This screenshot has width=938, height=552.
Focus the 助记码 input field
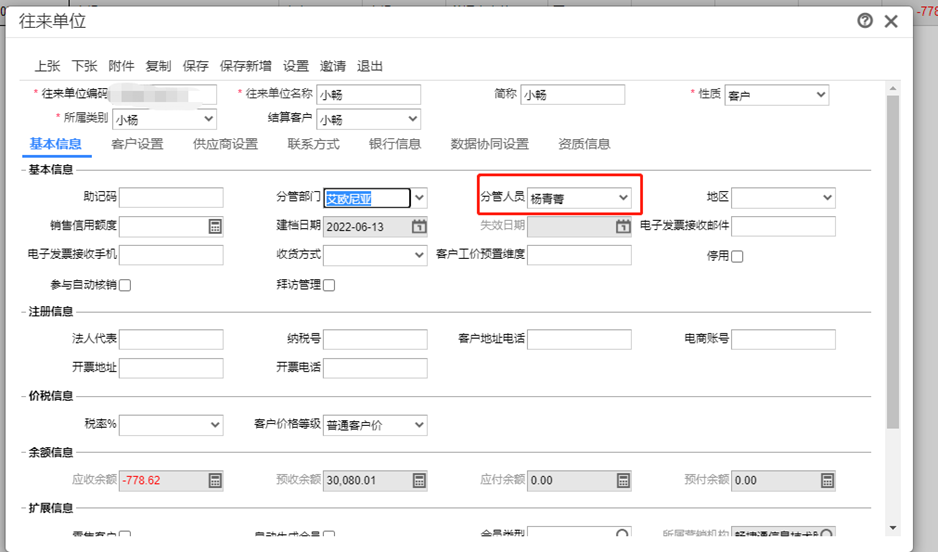click(x=171, y=197)
